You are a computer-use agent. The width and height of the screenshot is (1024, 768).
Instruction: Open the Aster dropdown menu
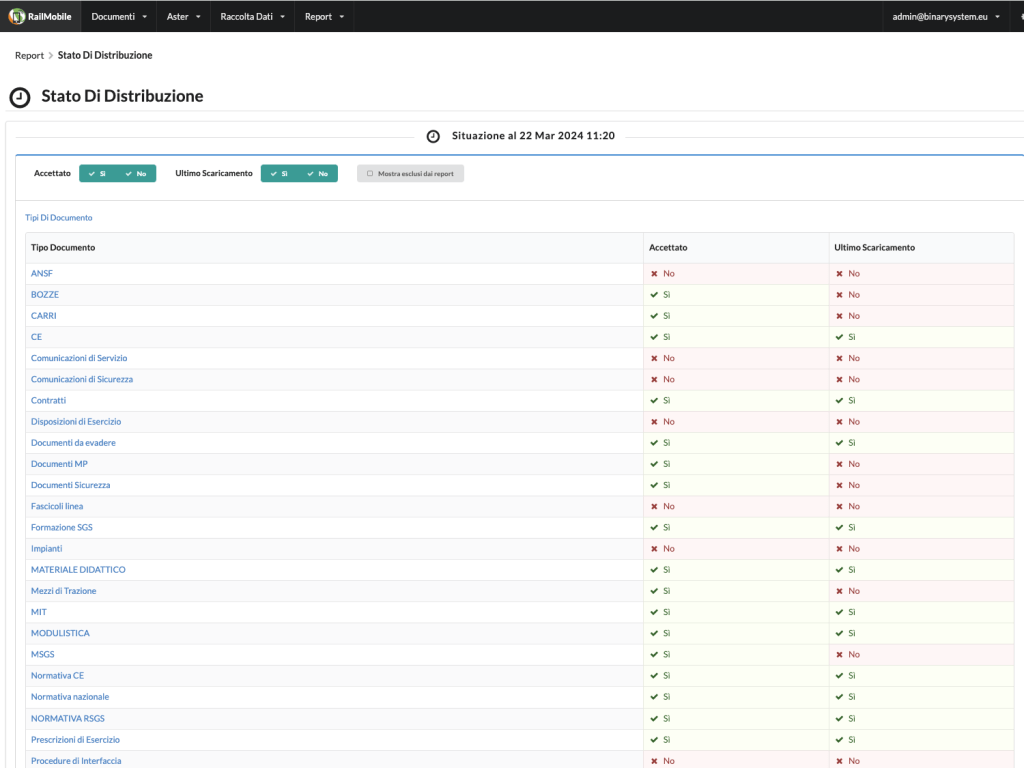pyautogui.click(x=184, y=16)
